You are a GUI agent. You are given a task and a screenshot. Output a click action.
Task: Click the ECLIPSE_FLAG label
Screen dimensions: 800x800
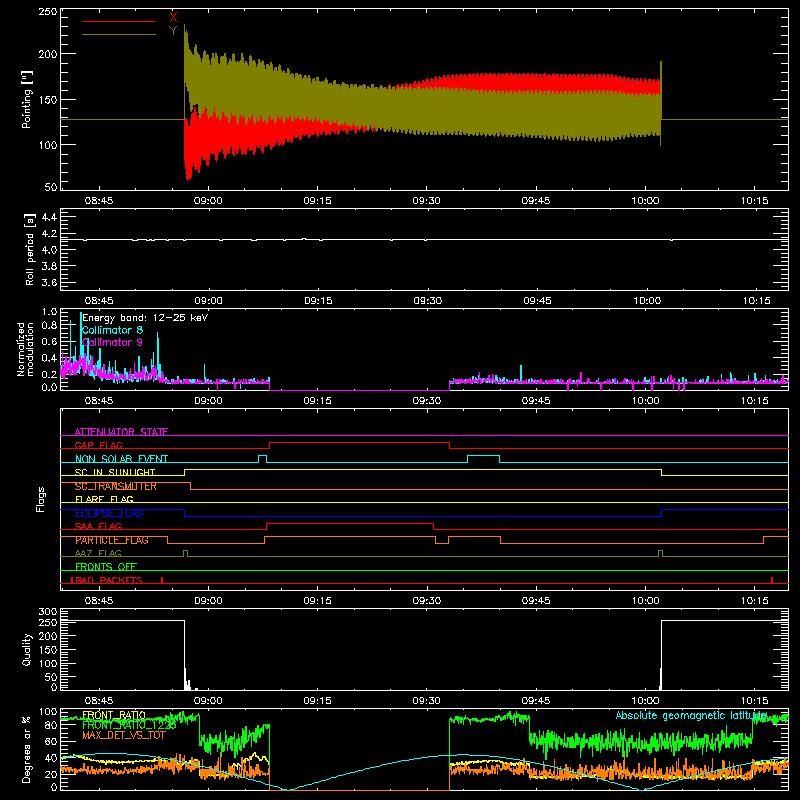coord(109,513)
